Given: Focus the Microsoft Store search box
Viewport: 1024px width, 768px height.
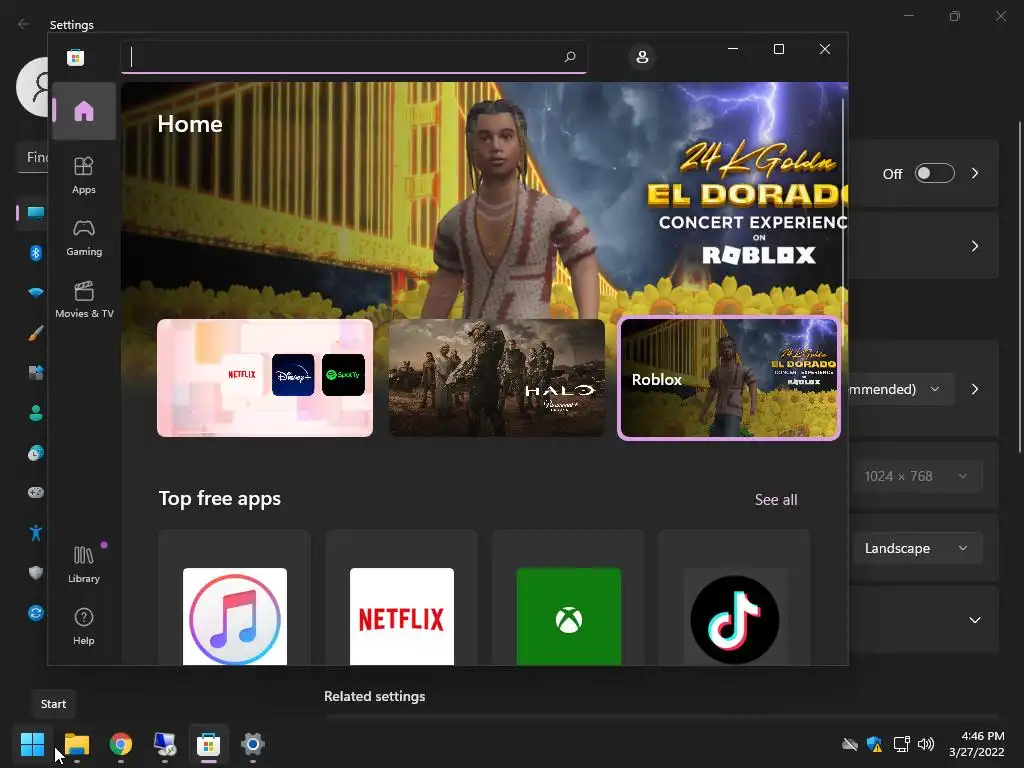Looking at the screenshot, I should [353, 57].
